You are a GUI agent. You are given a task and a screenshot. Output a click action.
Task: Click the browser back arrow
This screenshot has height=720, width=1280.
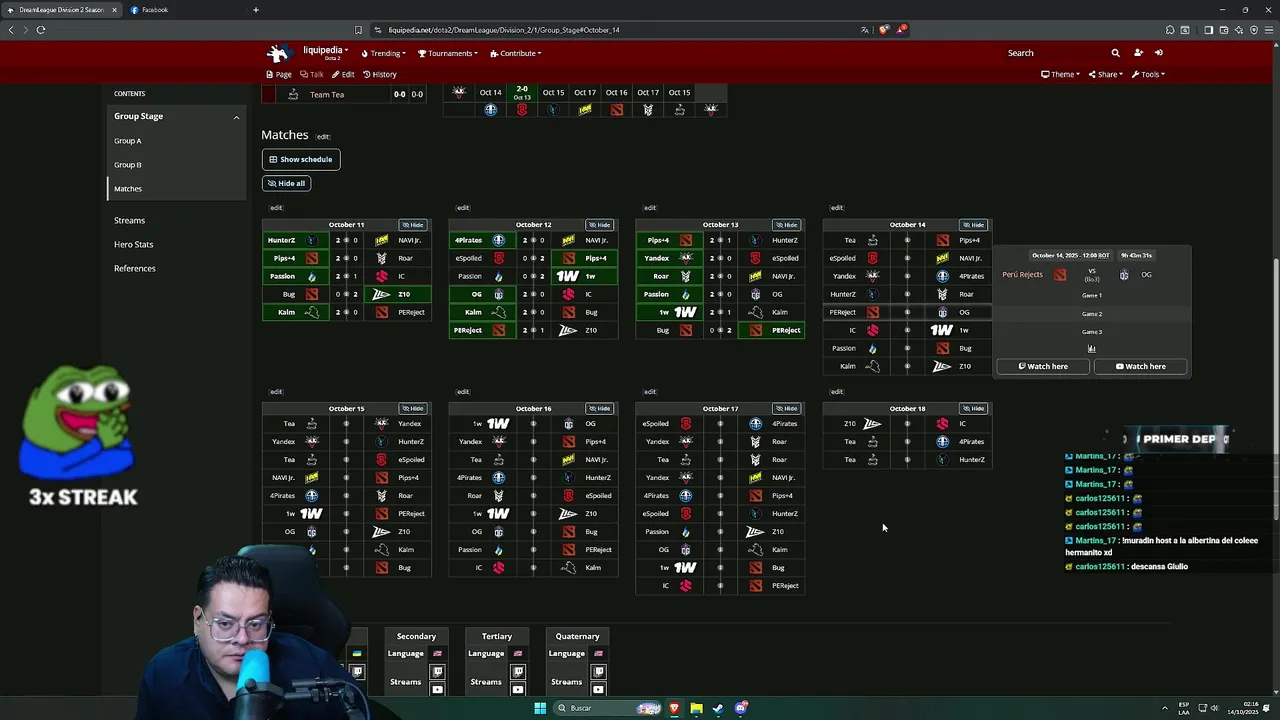[11, 30]
